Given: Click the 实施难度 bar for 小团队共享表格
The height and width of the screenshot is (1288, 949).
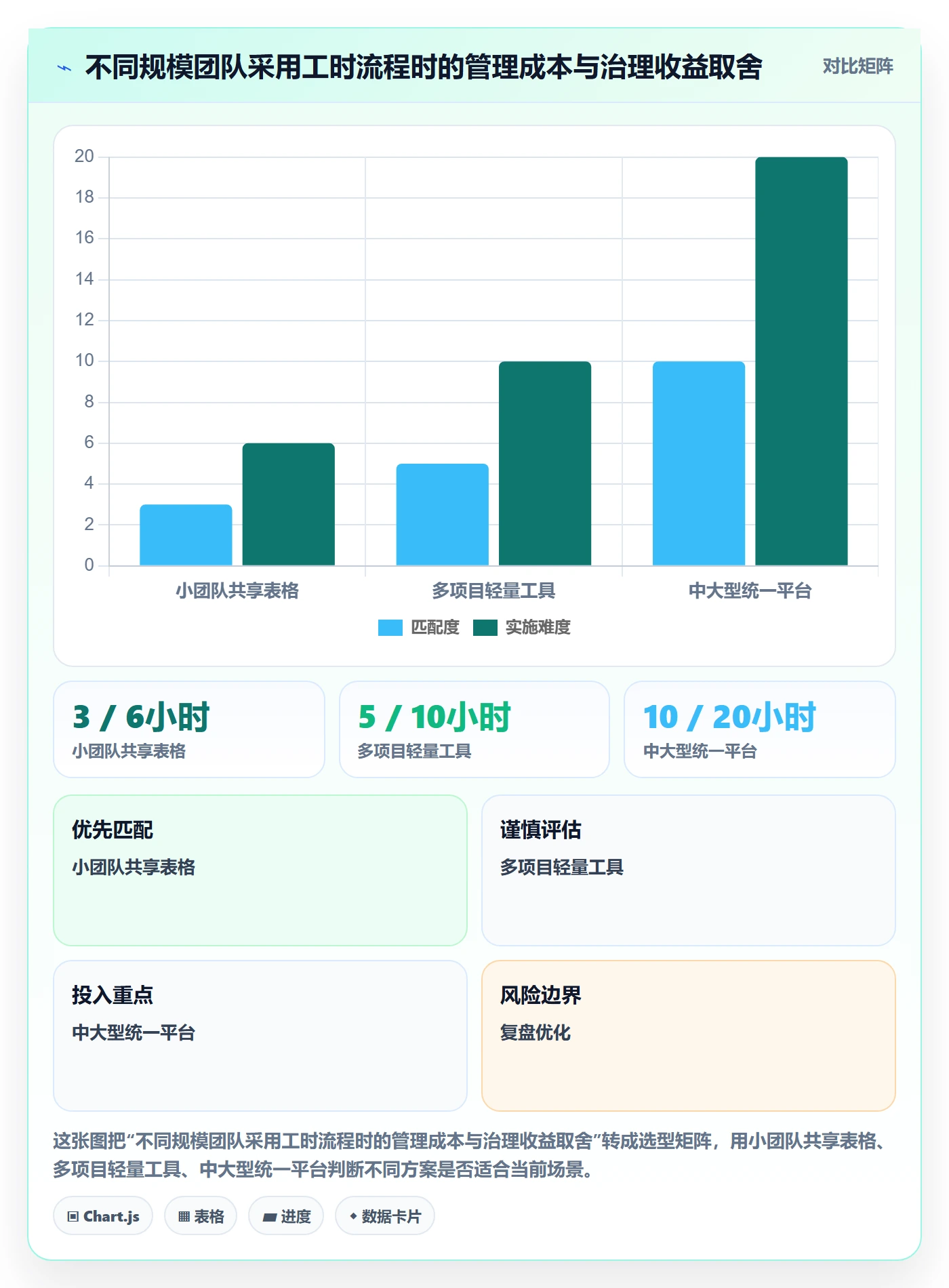Looking at the screenshot, I should (289, 504).
